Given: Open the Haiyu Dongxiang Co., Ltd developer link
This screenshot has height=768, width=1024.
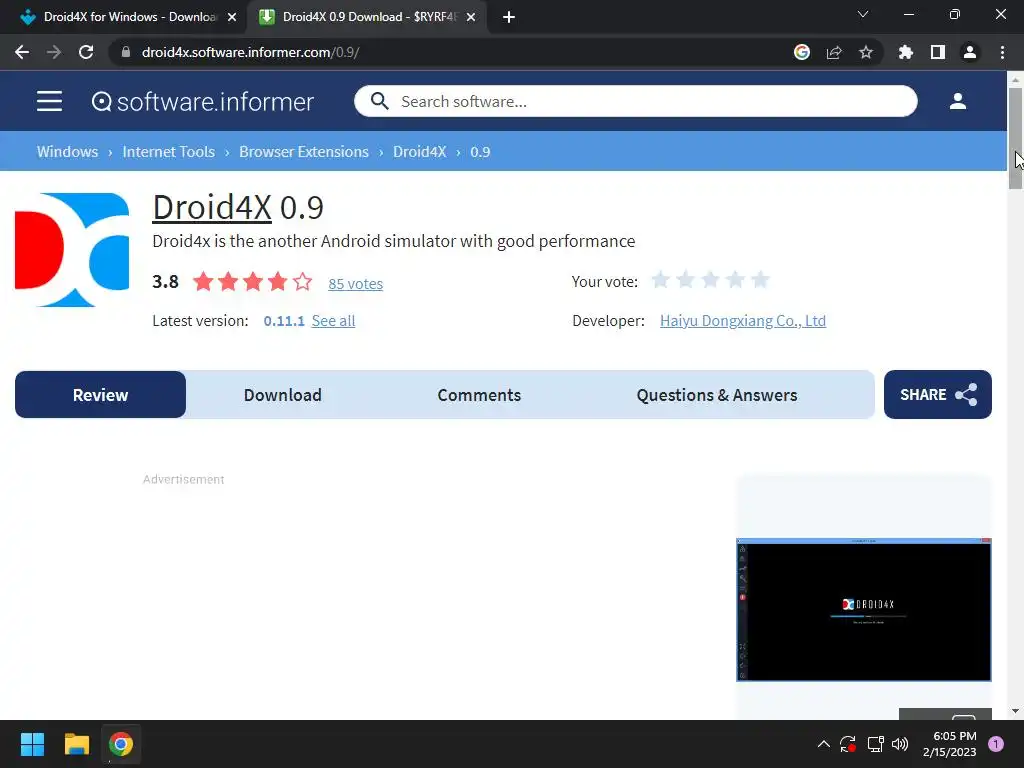Looking at the screenshot, I should pos(743,321).
